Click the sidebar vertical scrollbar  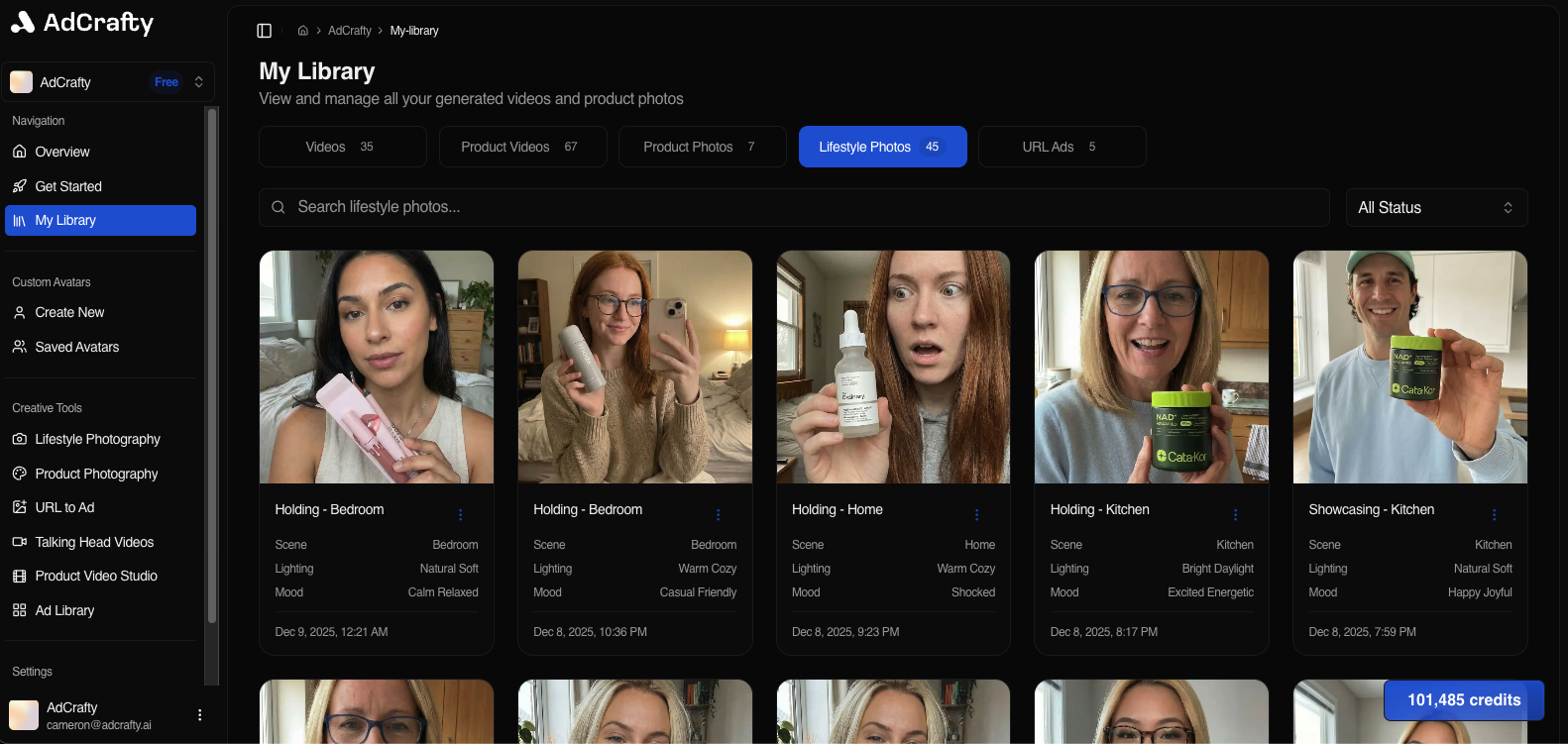211,367
